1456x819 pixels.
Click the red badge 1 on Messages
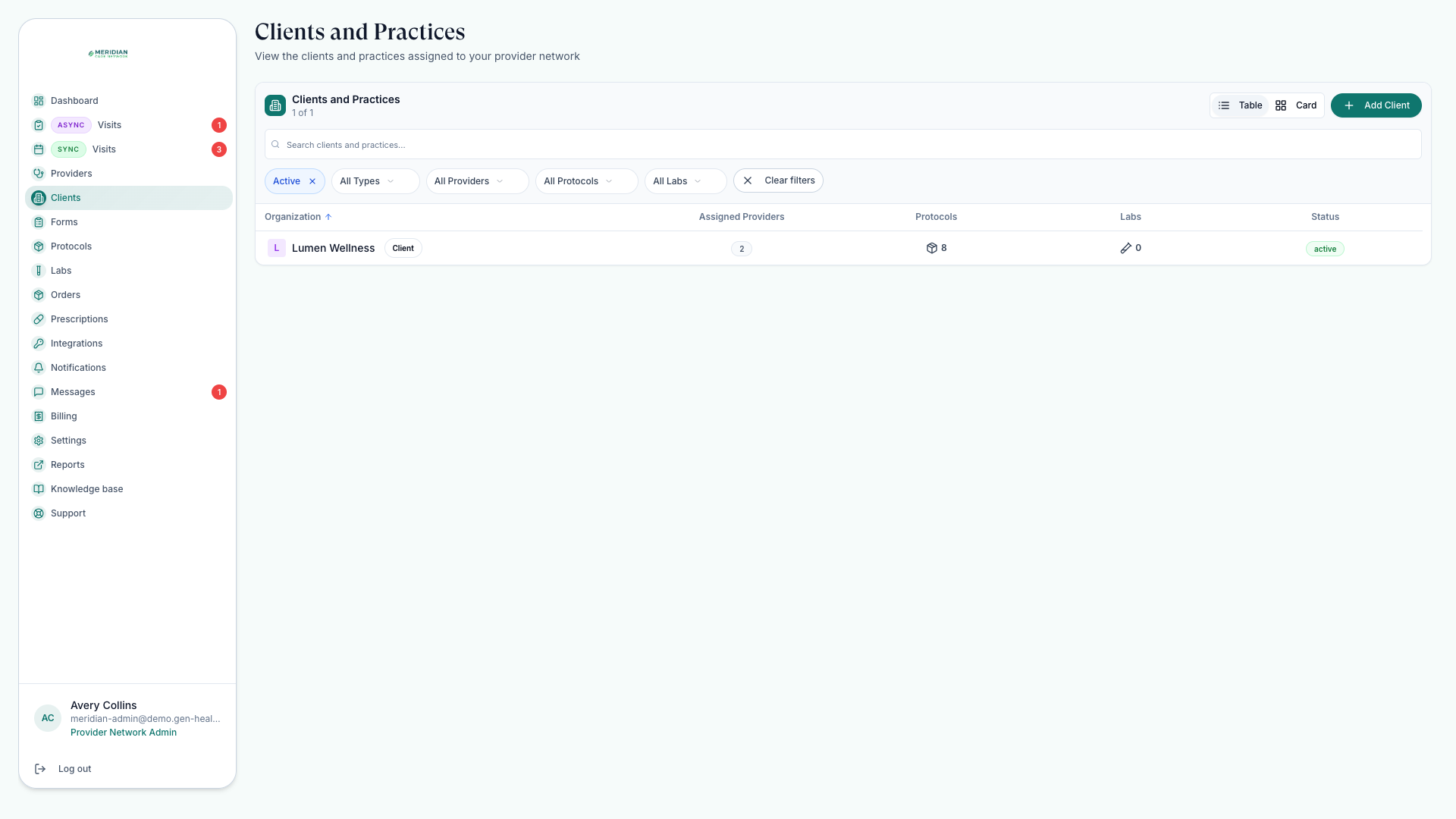[x=219, y=392]
